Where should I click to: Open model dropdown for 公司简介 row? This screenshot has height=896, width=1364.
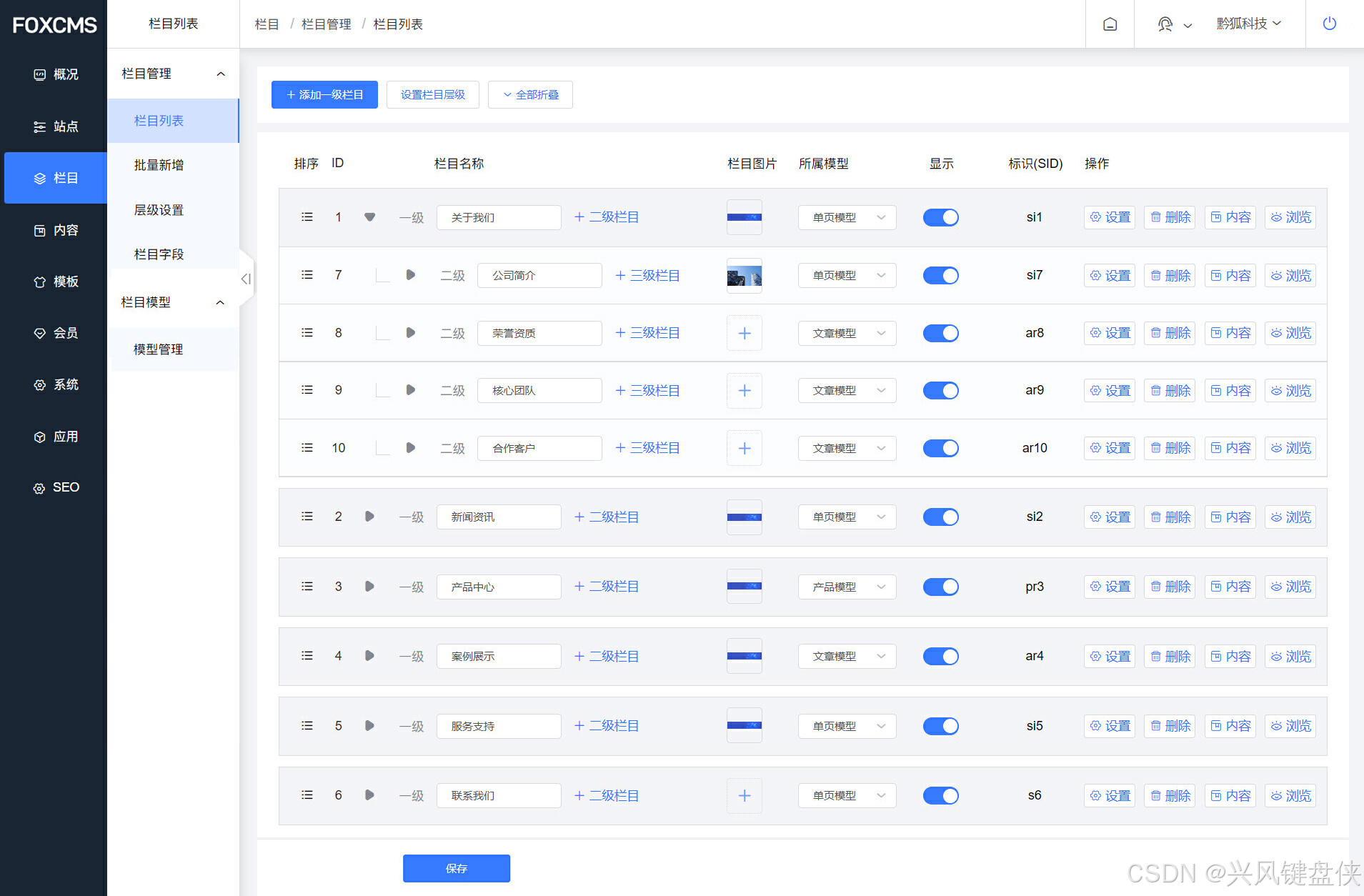click(x=847, y=275)
